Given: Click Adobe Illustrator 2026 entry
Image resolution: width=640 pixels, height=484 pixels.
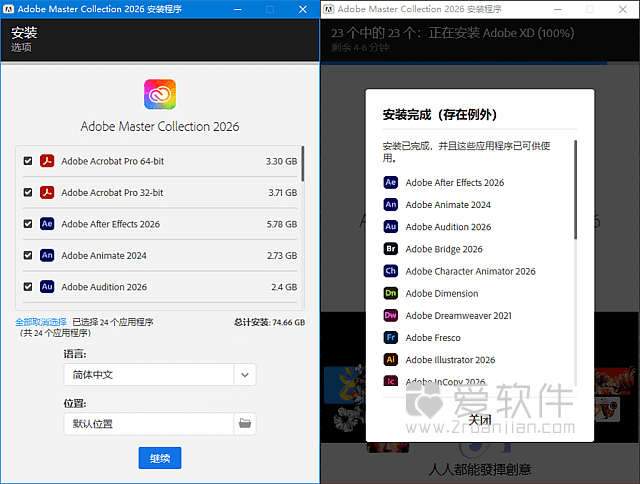Looking at the screenshot, I should tap(450, 360).
